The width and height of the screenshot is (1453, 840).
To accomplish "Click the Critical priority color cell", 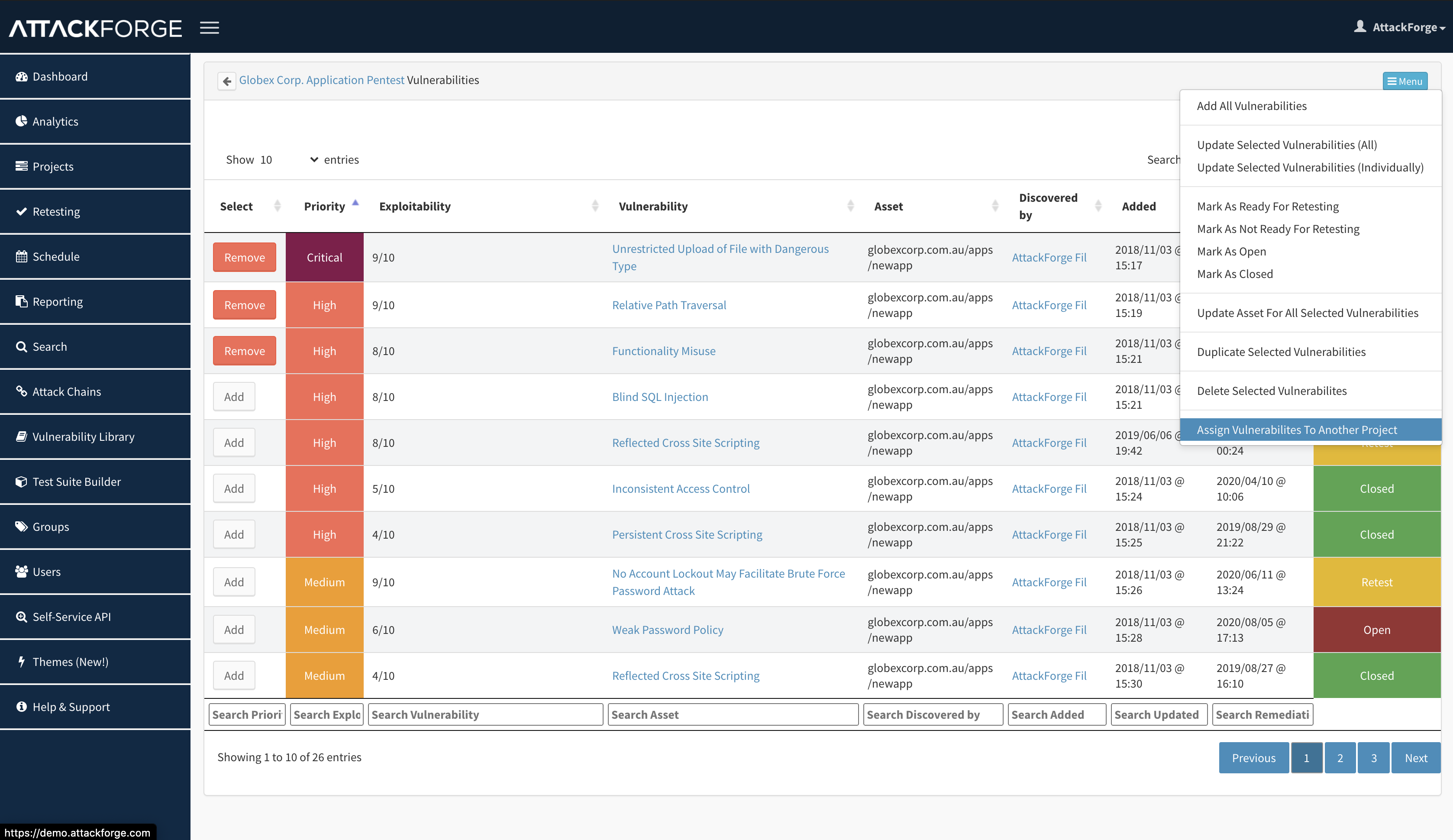I will 325,257.
